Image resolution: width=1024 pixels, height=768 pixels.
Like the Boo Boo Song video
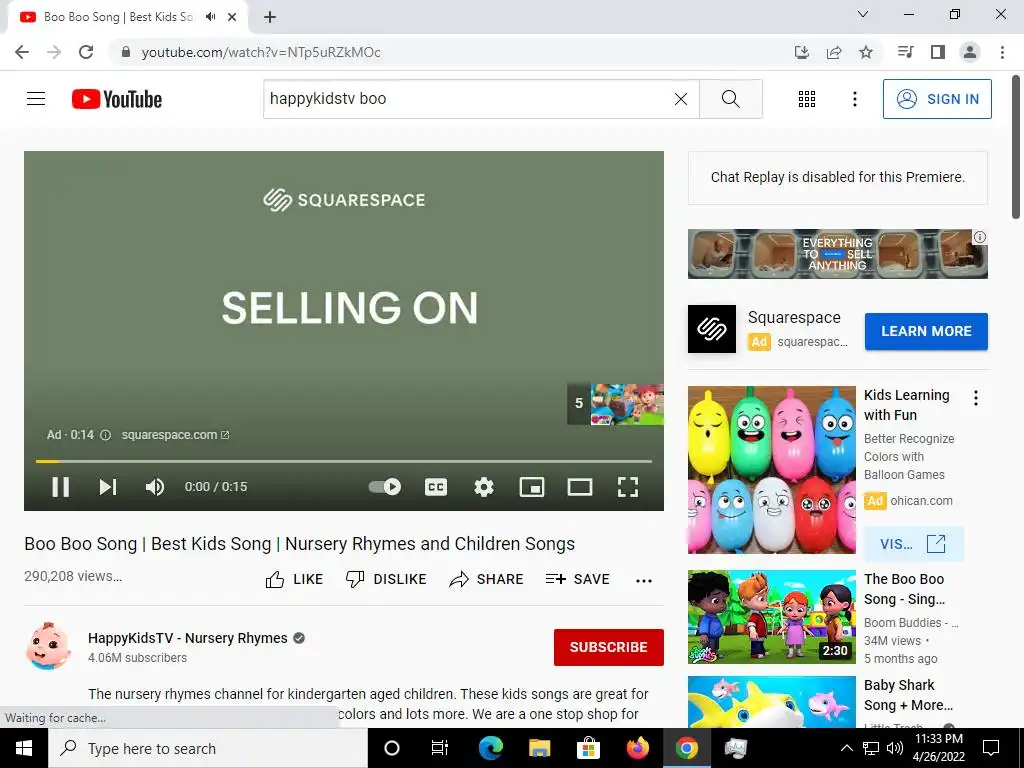[295, 579]
